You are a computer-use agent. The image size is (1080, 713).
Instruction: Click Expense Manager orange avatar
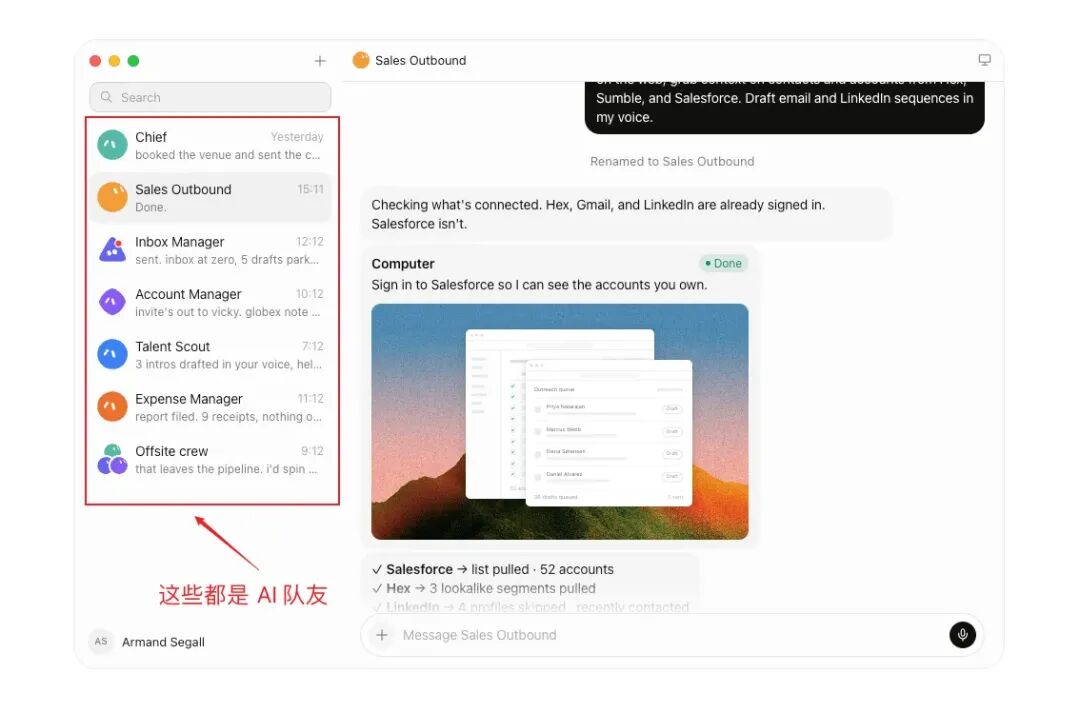pyautogui.click(x=112, y=406)
